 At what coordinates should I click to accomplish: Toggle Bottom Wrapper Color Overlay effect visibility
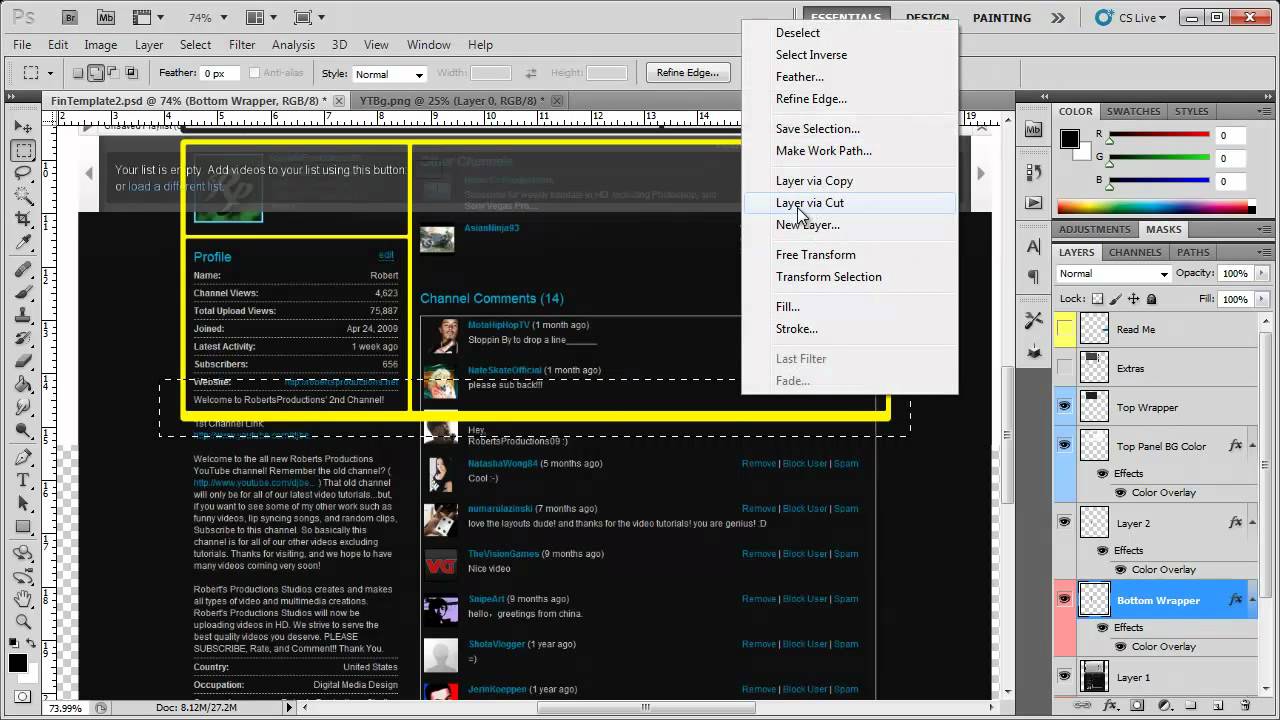tap(1123, 646)
